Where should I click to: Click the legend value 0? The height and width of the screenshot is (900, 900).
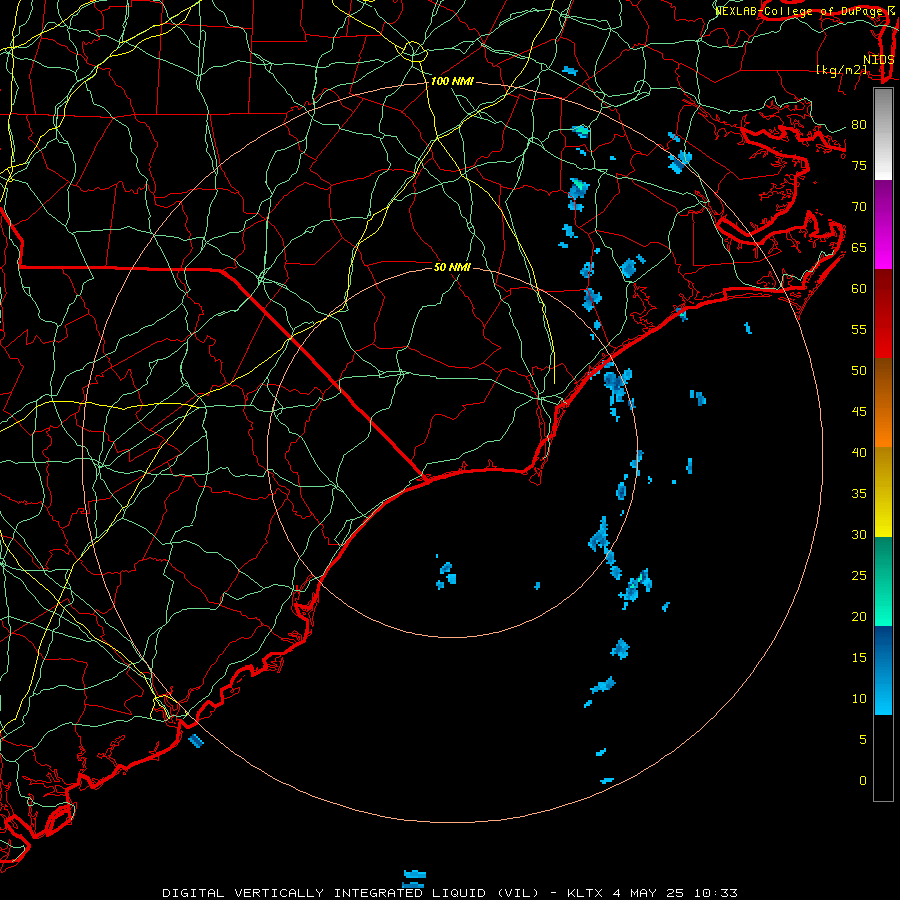863,781
